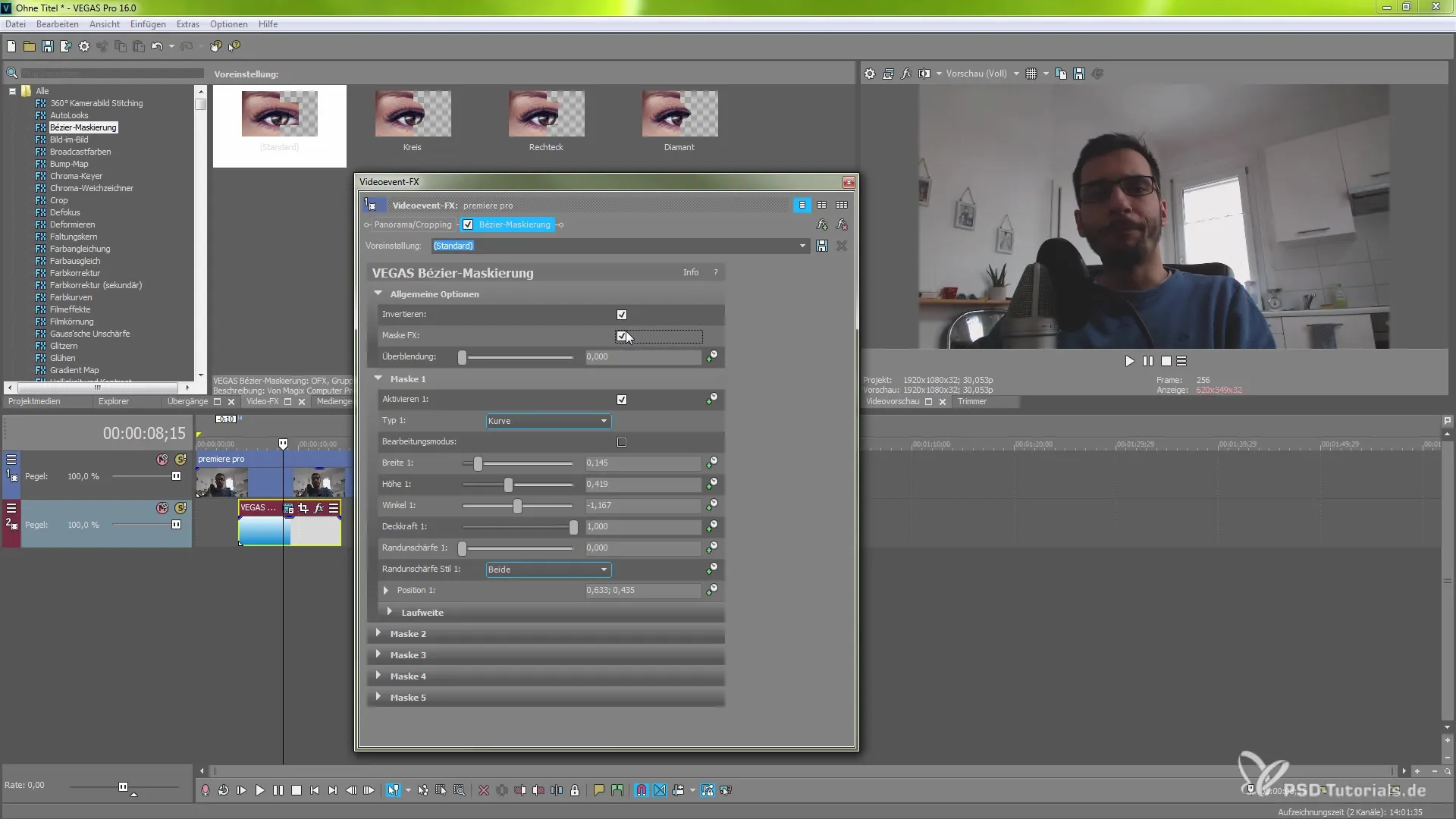The image size is (1456, 819).
Task: Expand the Maske 3 section
Action: pos(378,654)
